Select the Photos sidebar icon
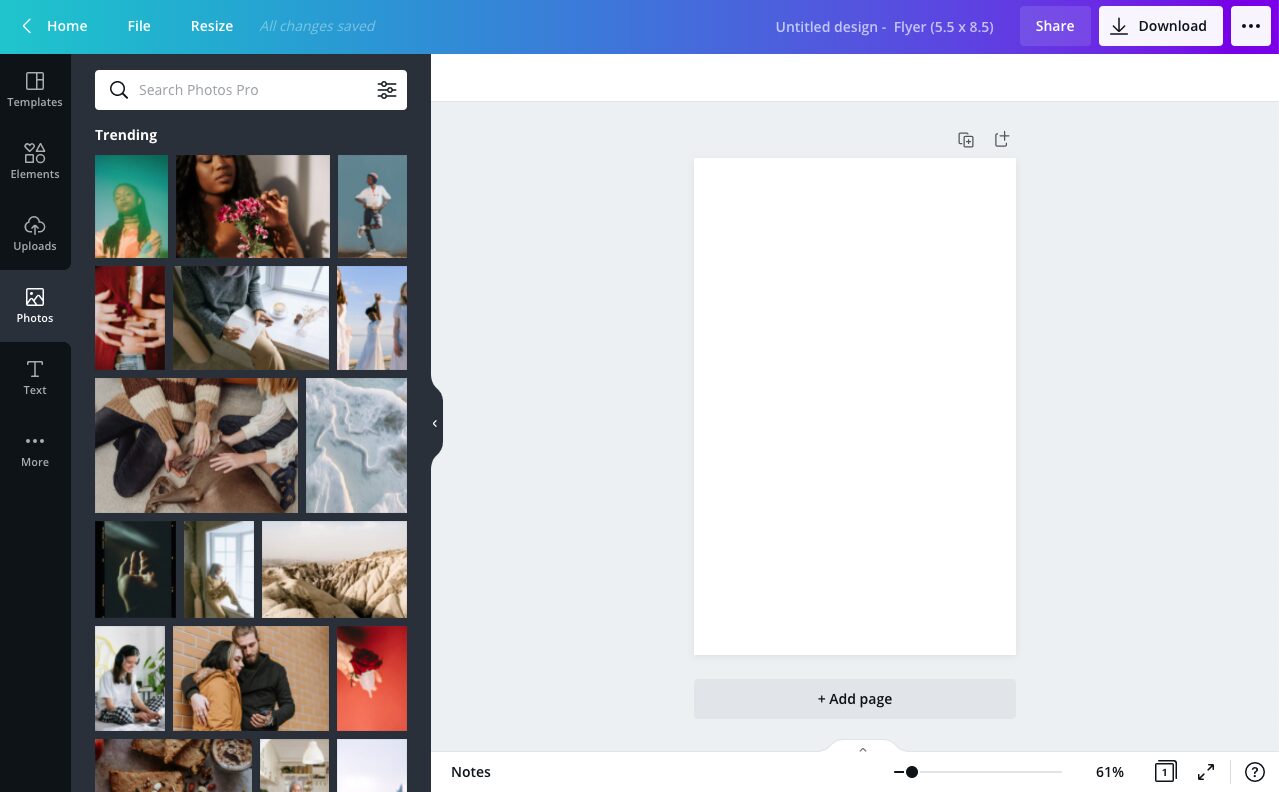This screenshot has height=792, width=1279. pos(35,305)
